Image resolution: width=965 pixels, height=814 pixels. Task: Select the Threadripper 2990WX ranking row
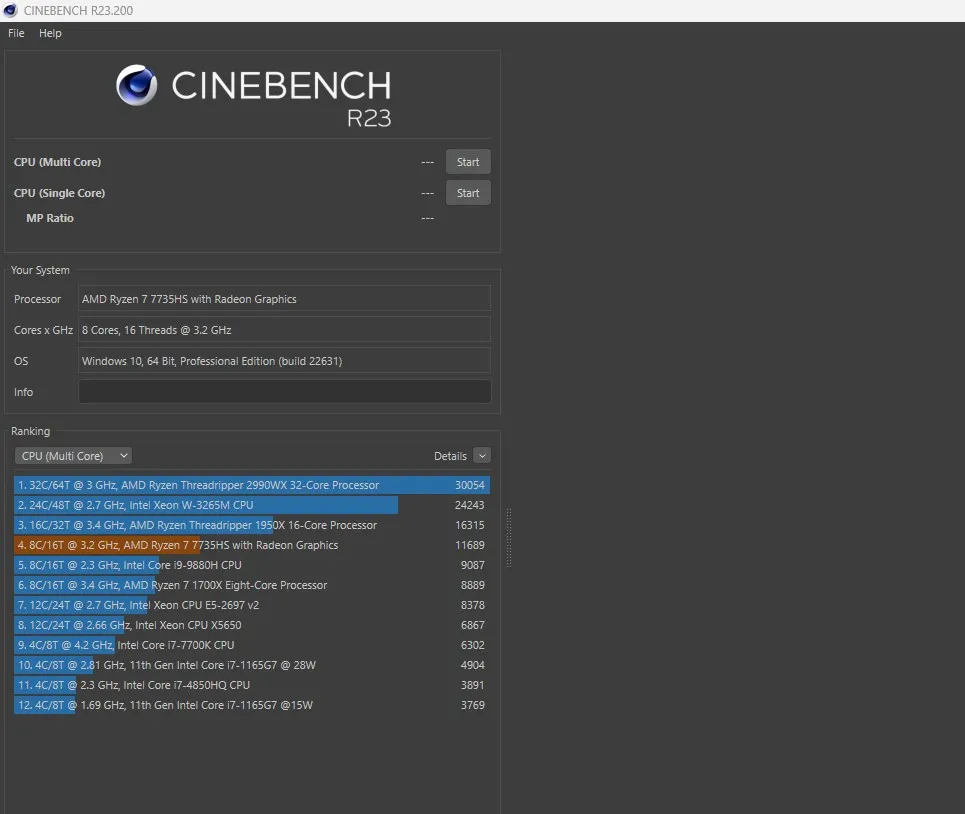pos(252,485)
